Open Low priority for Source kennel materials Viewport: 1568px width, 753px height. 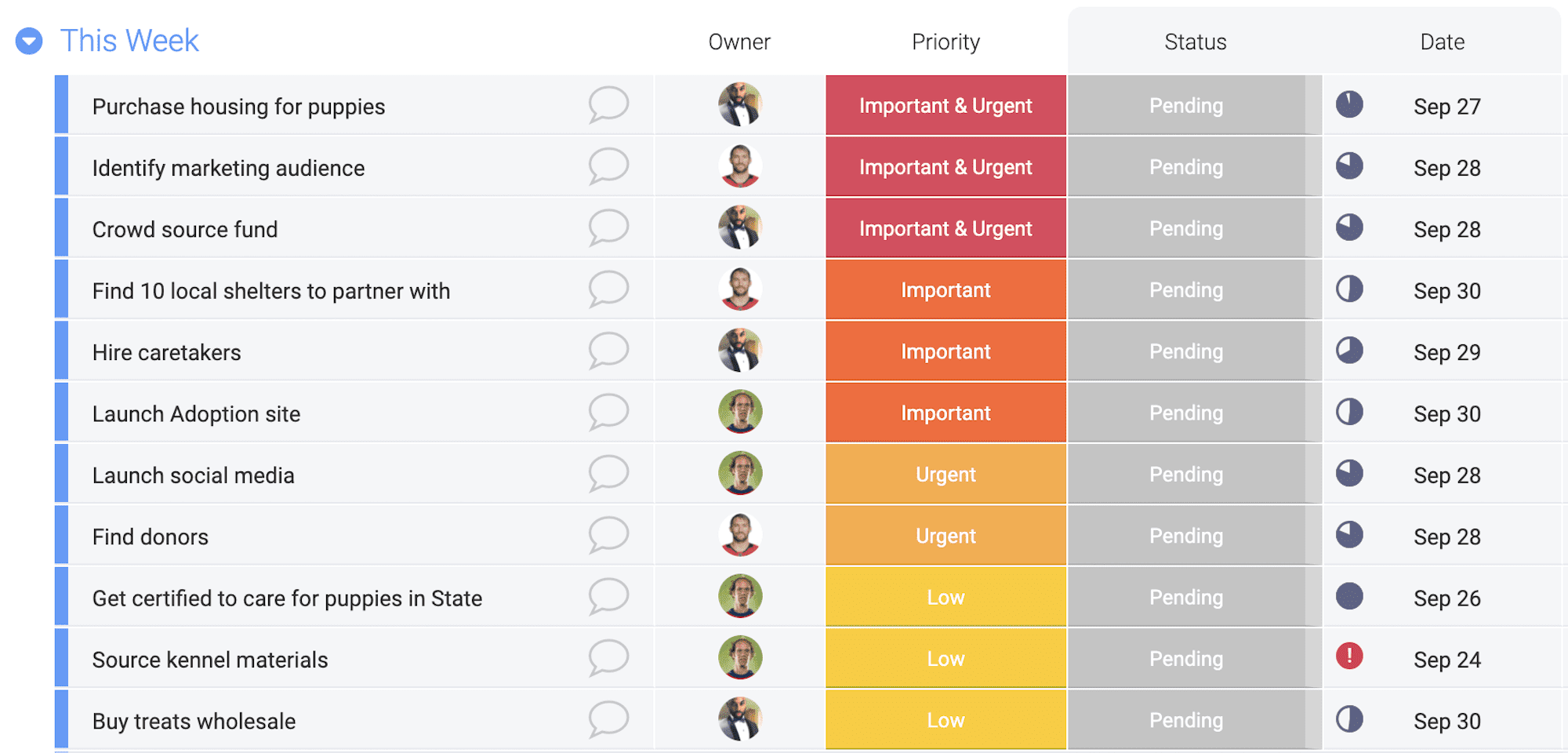pos(946,659)
